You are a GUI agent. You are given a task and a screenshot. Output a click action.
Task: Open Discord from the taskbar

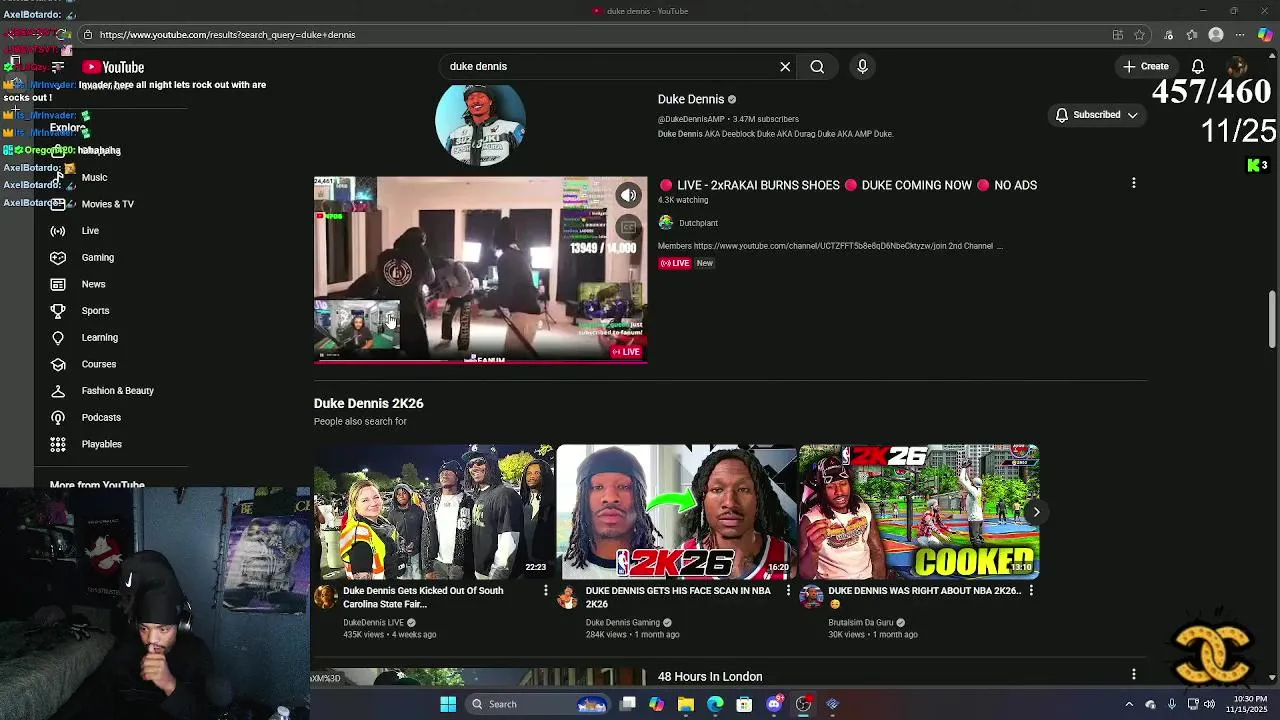tap(774, 704)
